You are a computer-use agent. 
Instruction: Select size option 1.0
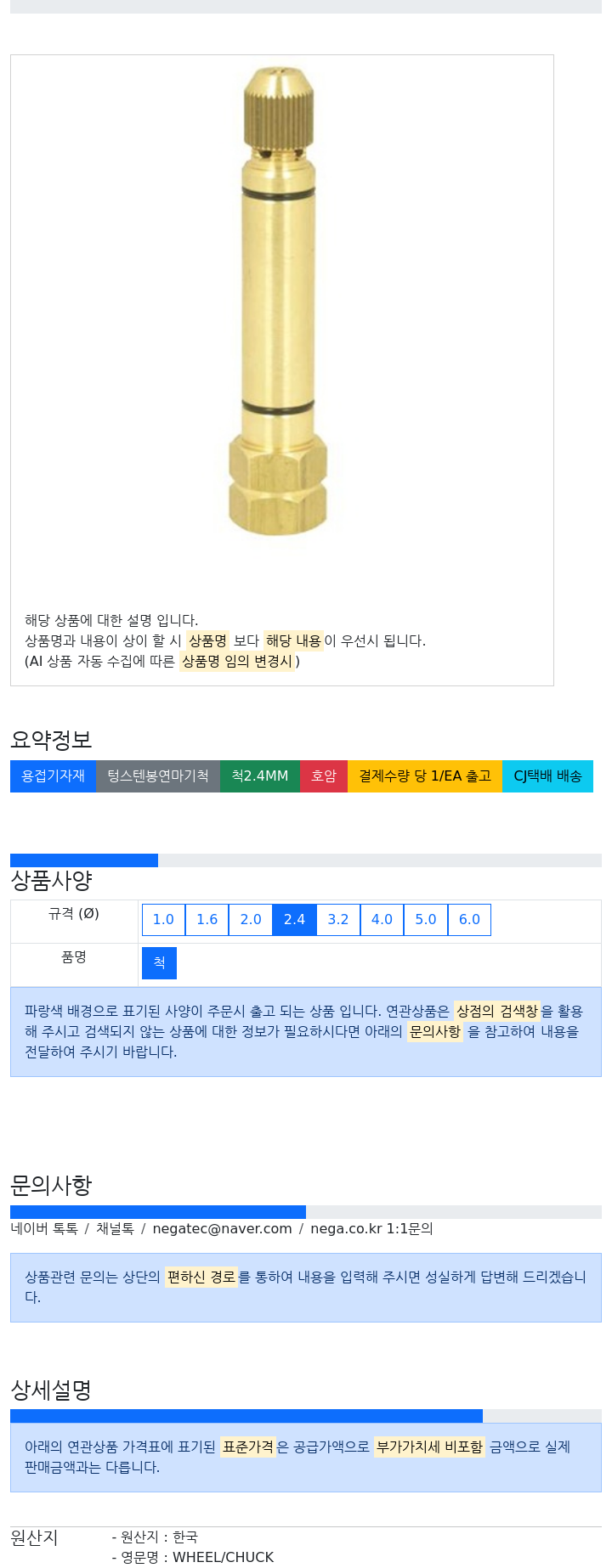click(x=163, y=919)
